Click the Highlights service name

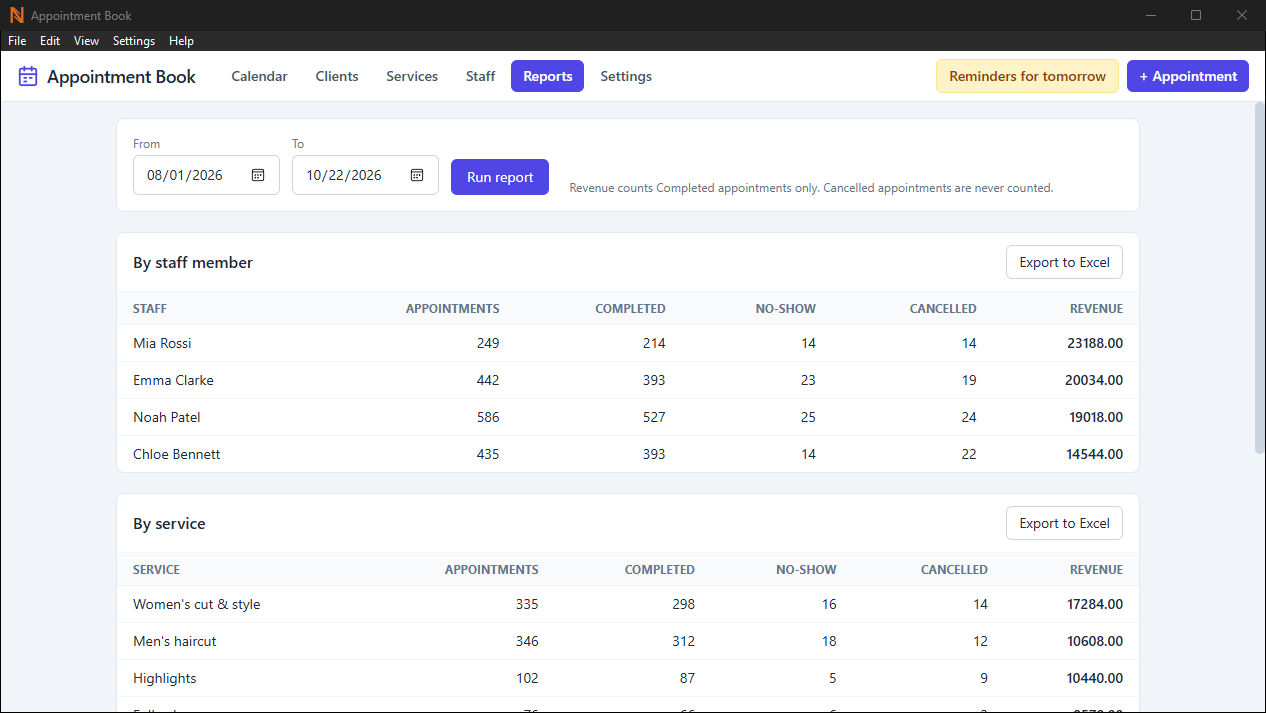pos(165,678)
